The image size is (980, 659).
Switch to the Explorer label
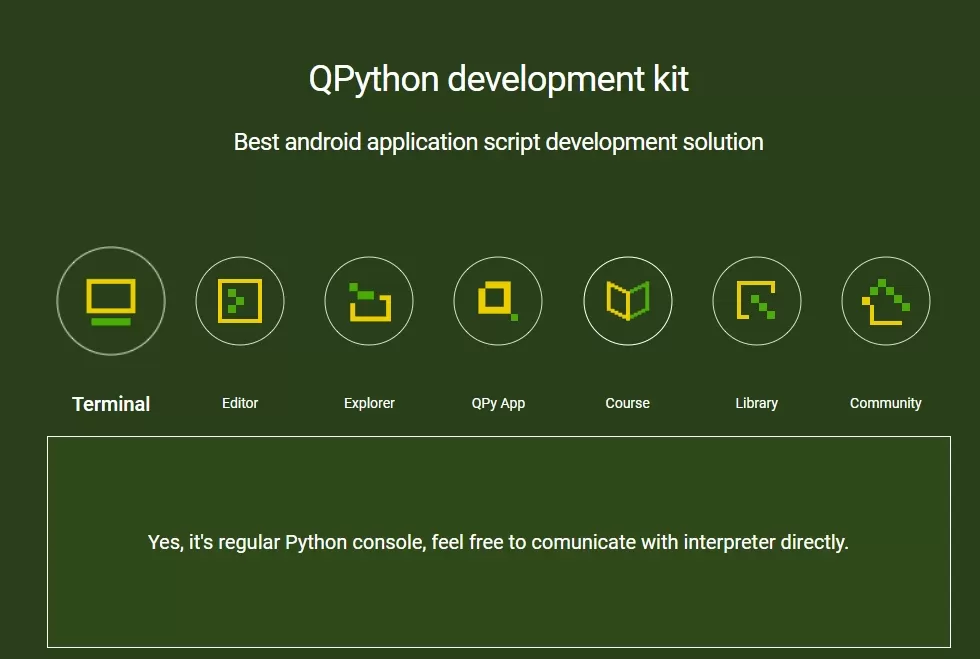tap(369, 403)
